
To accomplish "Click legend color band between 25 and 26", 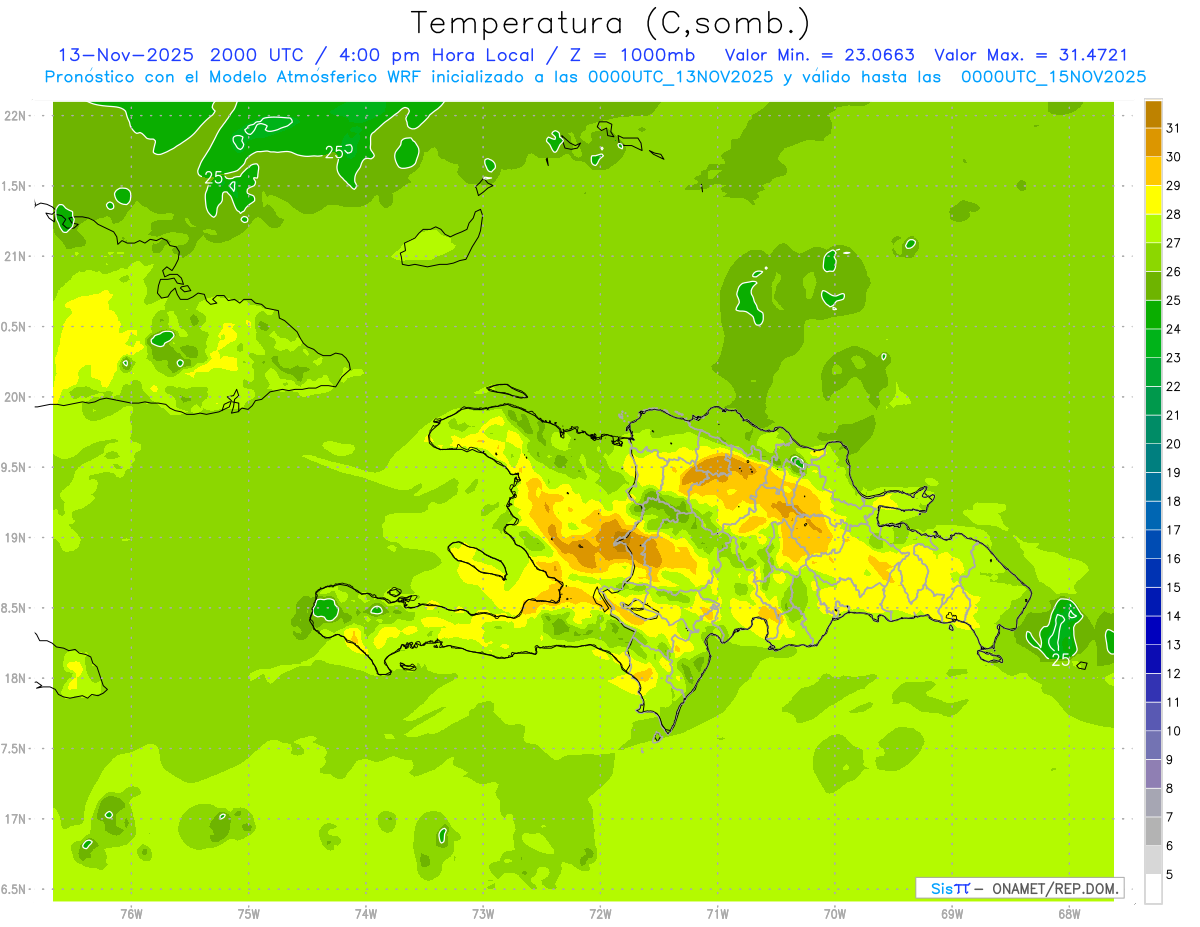I will pos(1153,286).
